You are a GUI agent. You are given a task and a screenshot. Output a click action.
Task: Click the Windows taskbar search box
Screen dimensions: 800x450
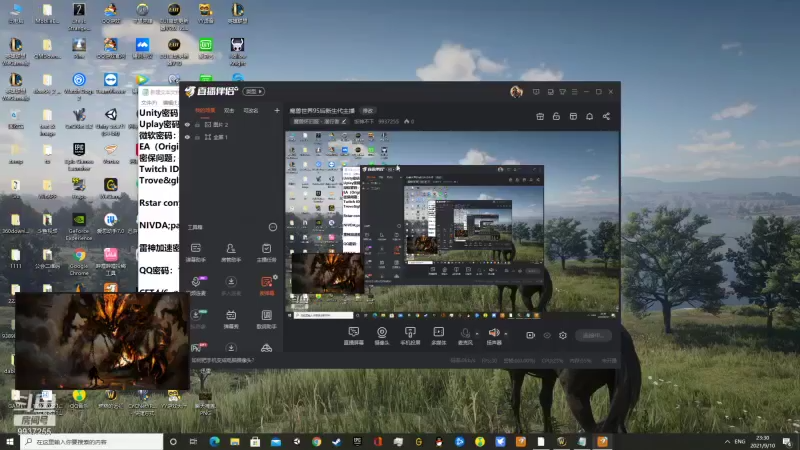[92, 442]
